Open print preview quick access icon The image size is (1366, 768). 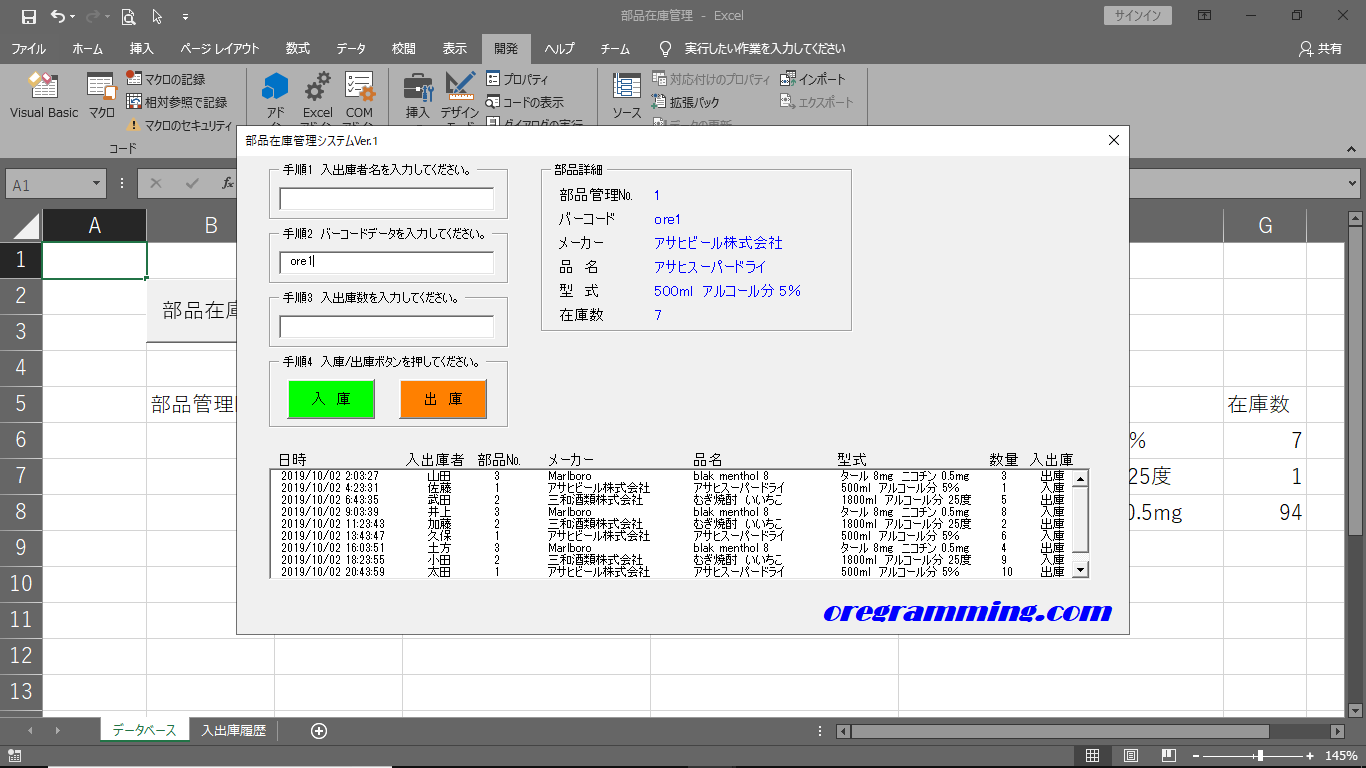(x=128, y=16)
